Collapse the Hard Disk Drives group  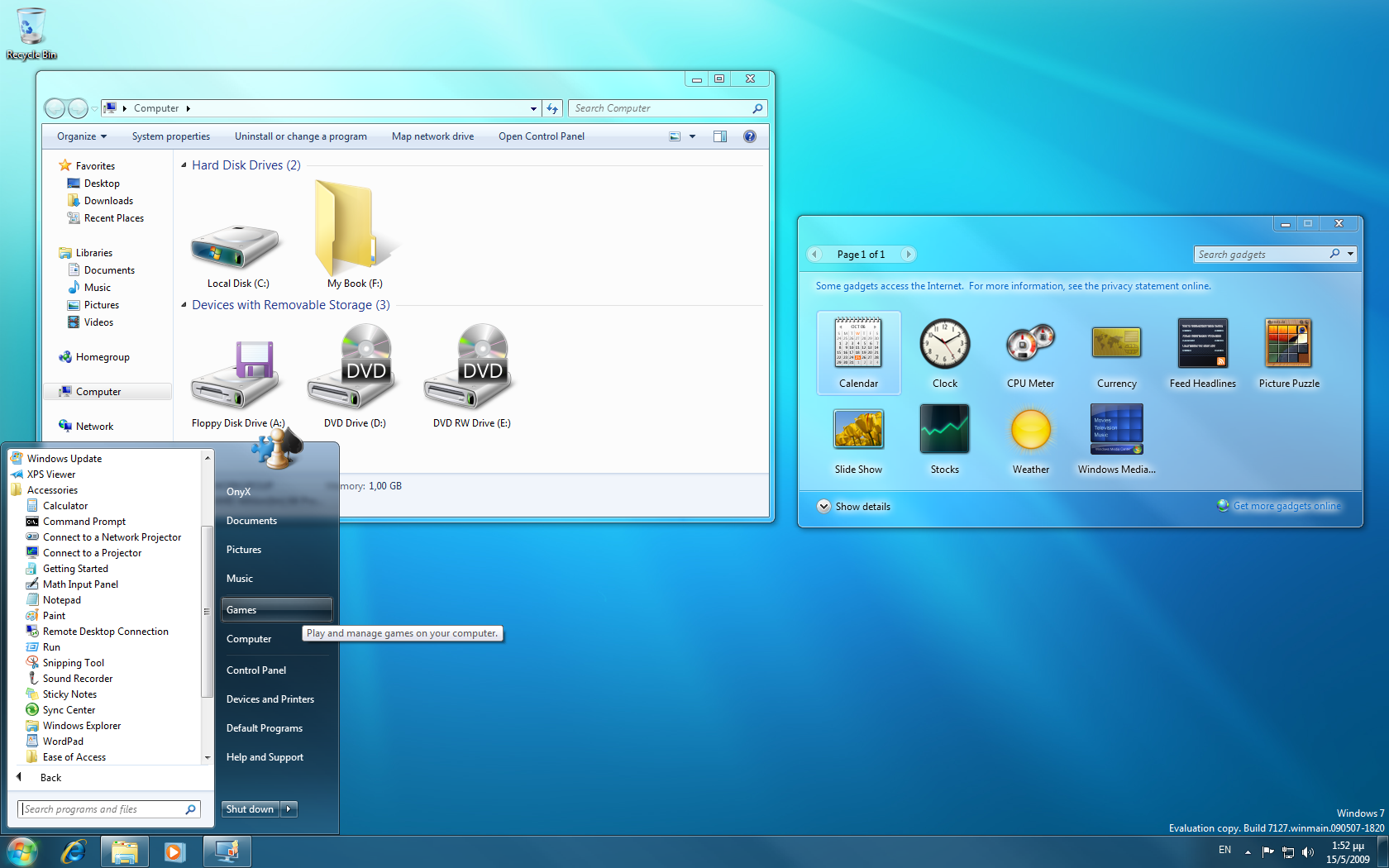coord(184,165)
